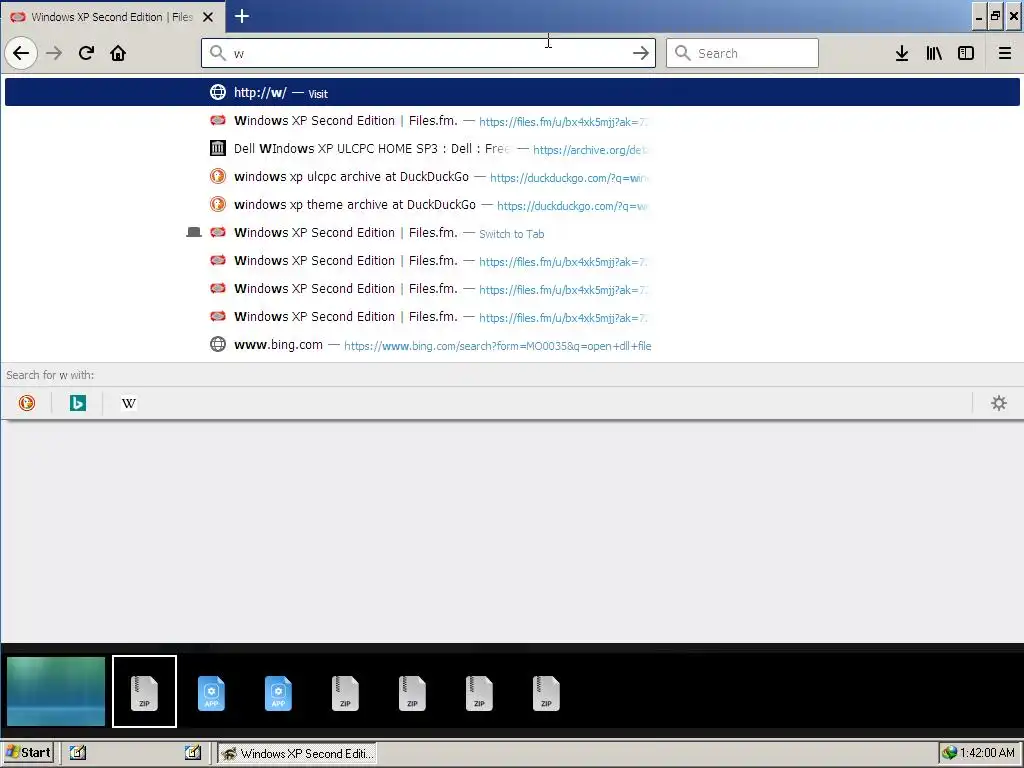Image resolution: width=1024 pixels, height=768 pixels.
Task: Open the hamburger application menu
Action: coord(1005,53)
